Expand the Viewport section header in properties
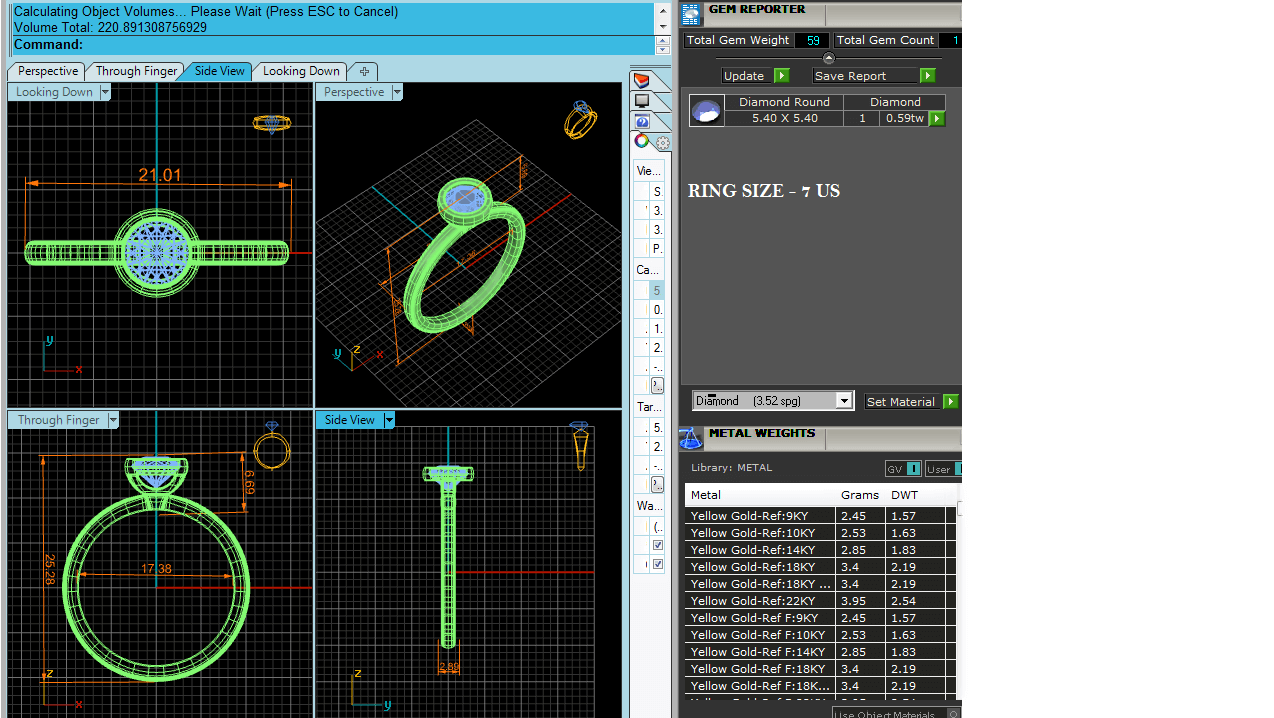 (649, 171)
